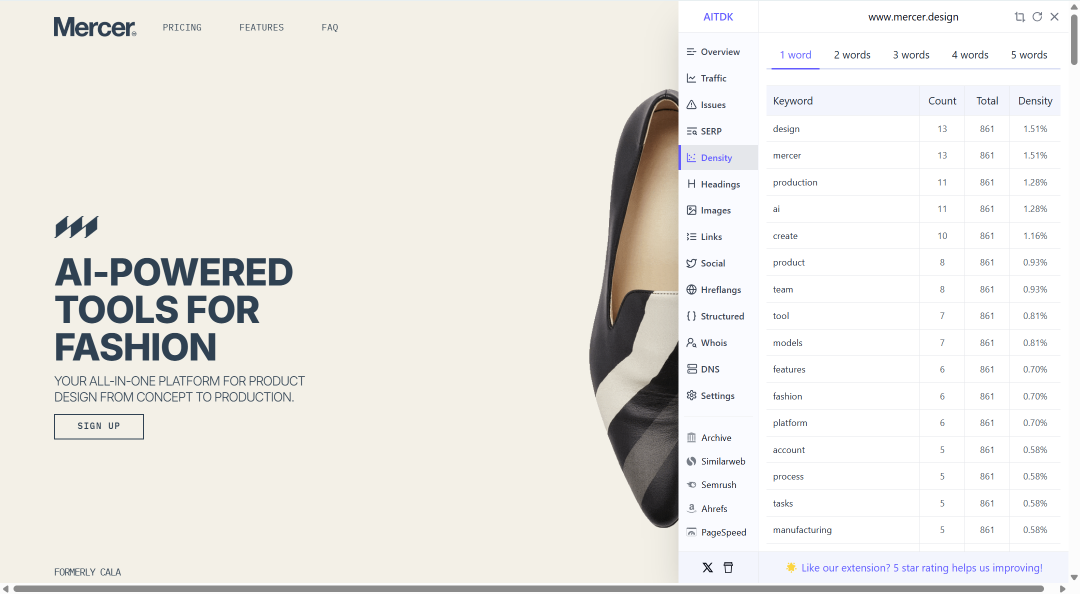Select the 'account' keyword cell

pyautogui.click(x=843, y=450)
